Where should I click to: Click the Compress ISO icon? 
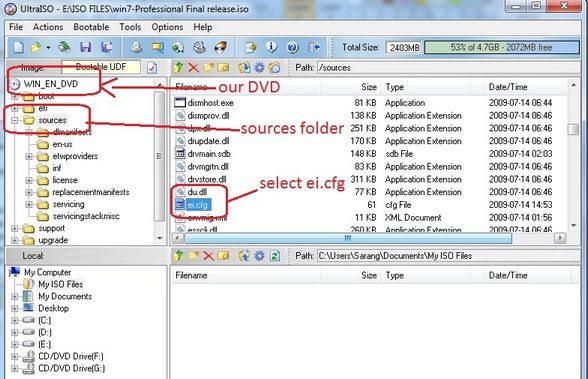click(178, 47)
